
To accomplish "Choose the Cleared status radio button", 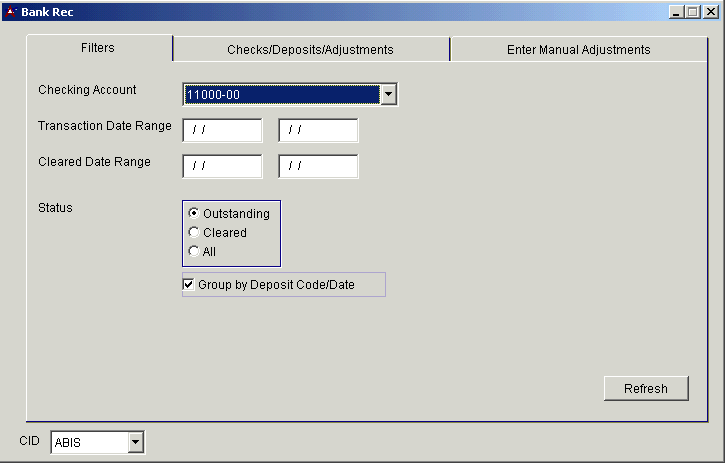I will point(194,233).
